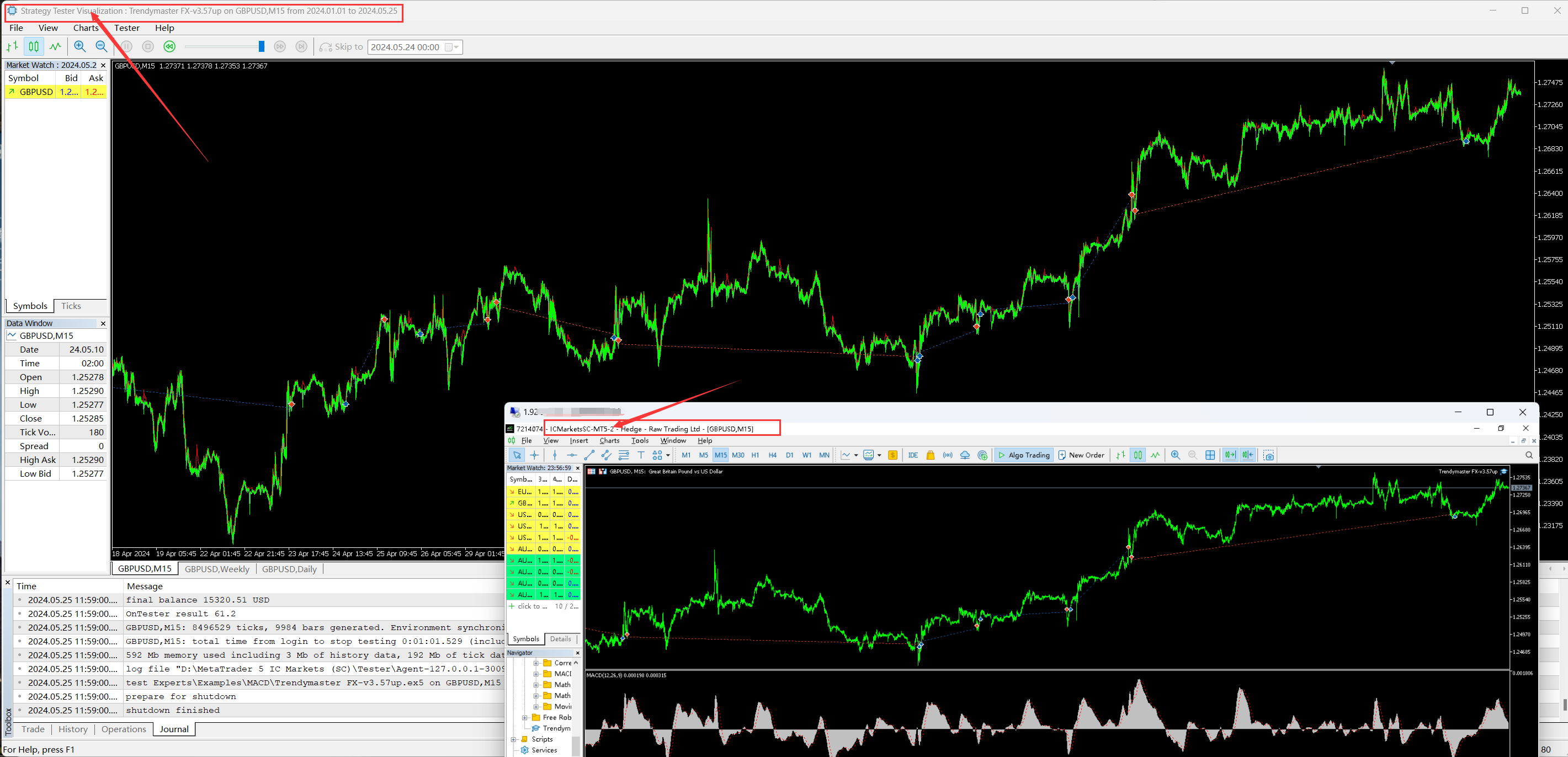
Task: Toggle chart auto-scroll to latest bar
Action: pyautogui.click(x=1230, y=455)
